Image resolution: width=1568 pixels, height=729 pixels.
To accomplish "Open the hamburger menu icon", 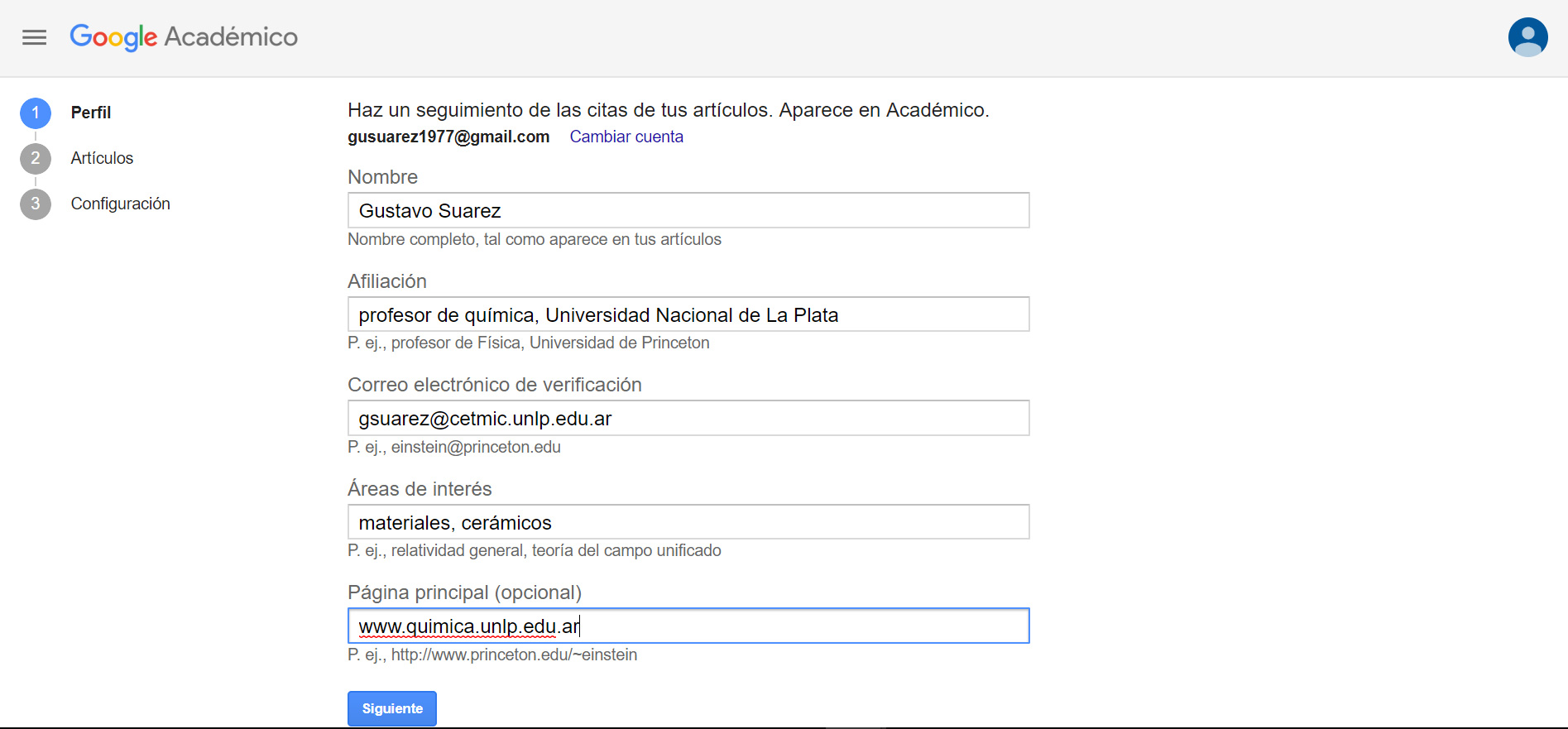I will point(34,37).
